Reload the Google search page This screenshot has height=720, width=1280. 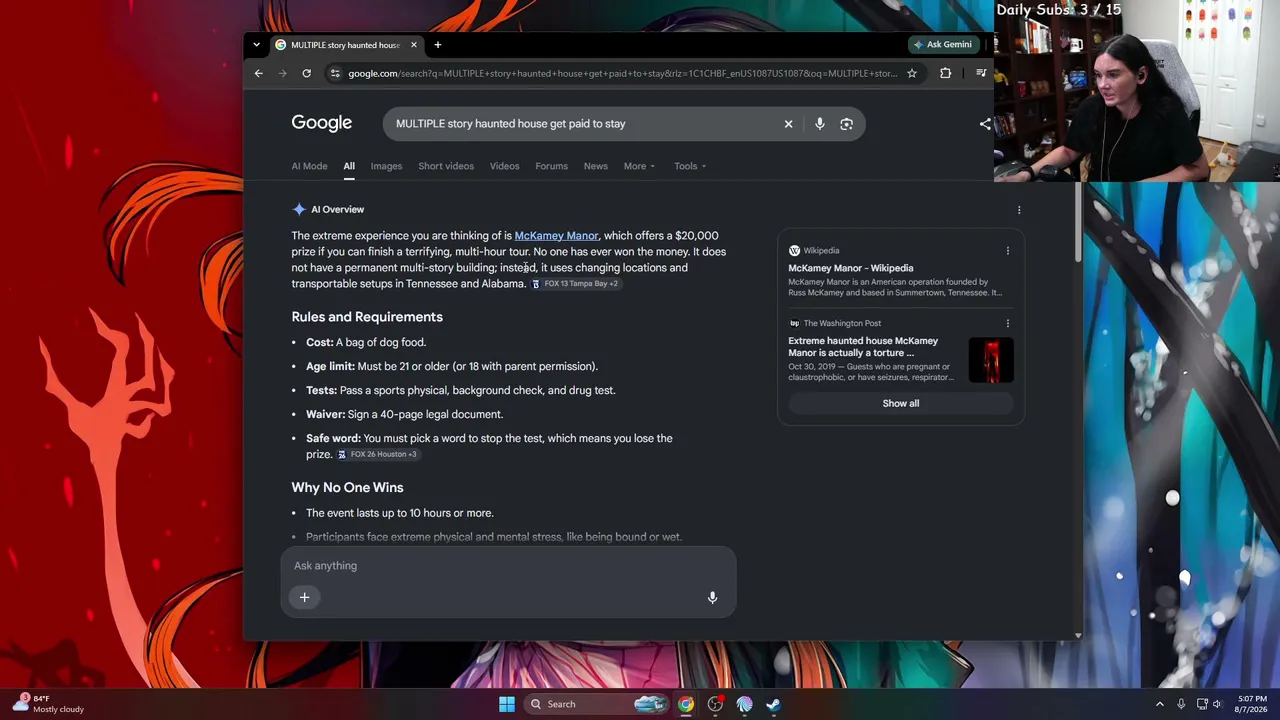(306, 73)
